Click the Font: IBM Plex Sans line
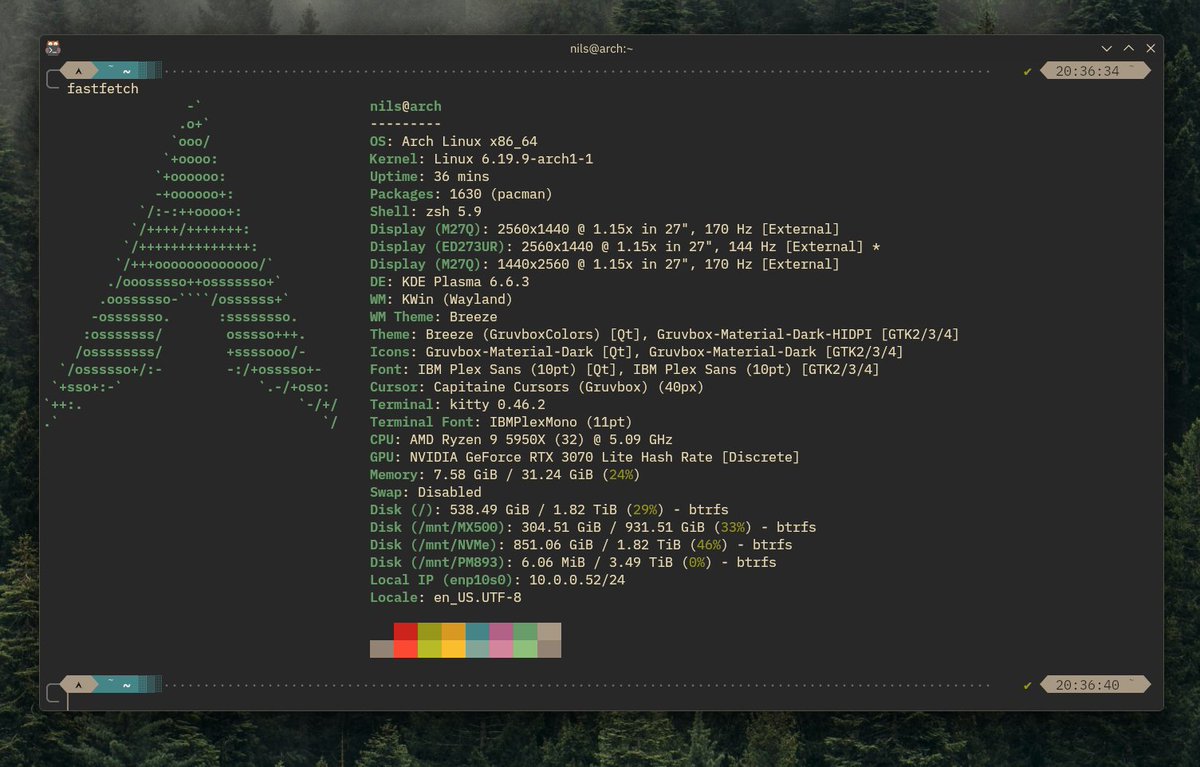This screenshot has height=767, width=1200. point(624,369)
